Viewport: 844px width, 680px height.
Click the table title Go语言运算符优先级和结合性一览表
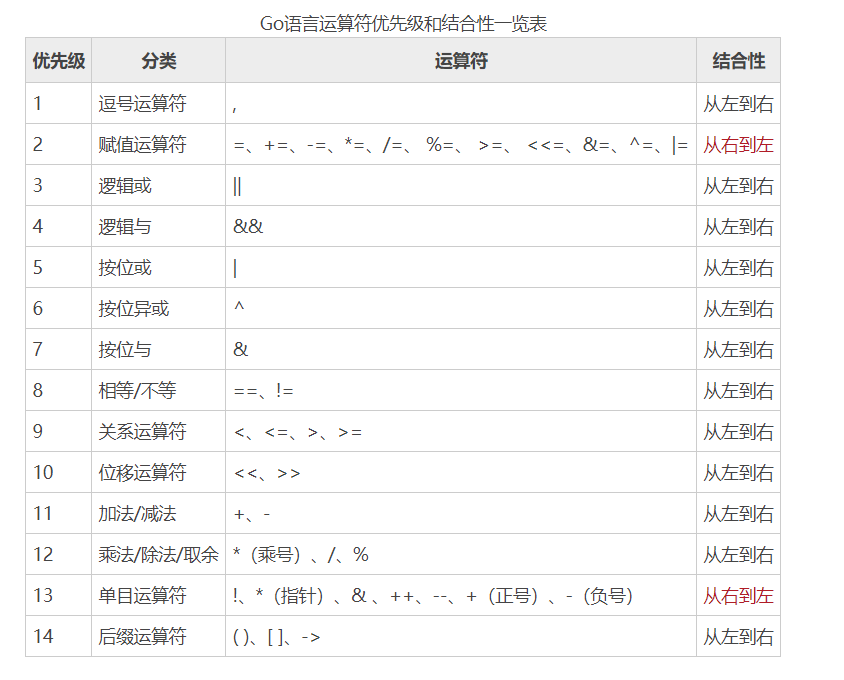[403, 24]
